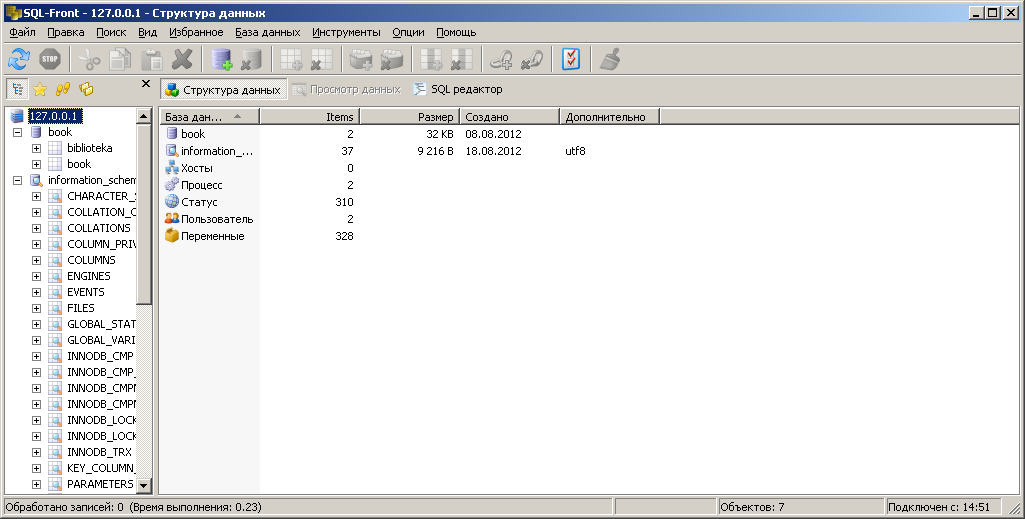Click the Cut scissors icon
Screen dimensions: 1025x519
(89, 59)
